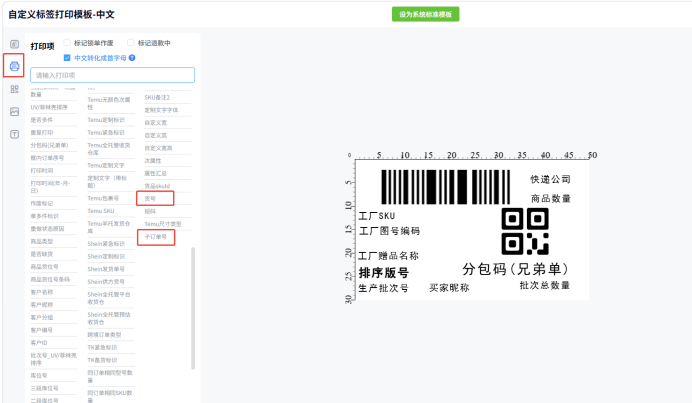Select 工厂SKU field on the label
This screenshot has height=403, width=692.
[x=376, y=216]
